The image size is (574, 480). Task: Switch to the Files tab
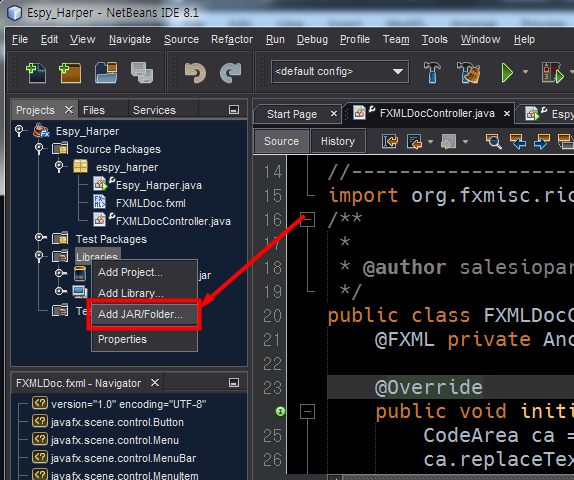click(x=94, y=110)
